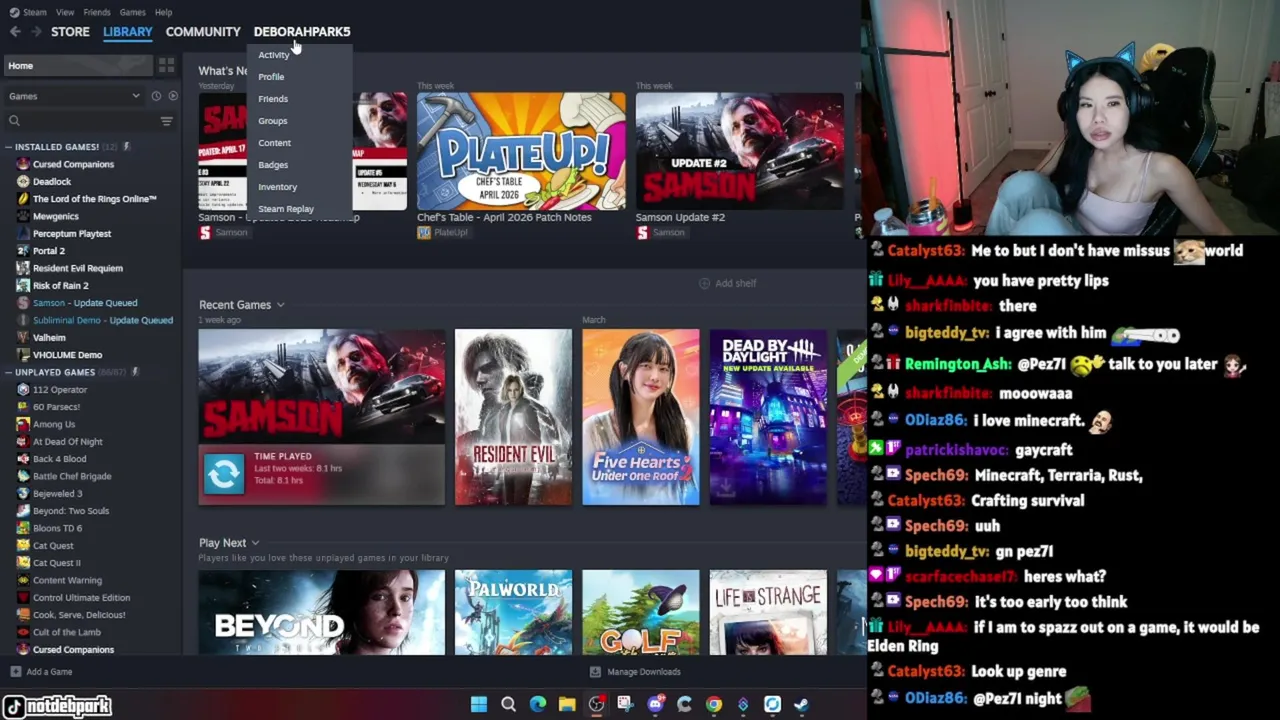Toggle the collections grid view icon
The height and width of the screenshot is (720, 1280).
point(166,66)
